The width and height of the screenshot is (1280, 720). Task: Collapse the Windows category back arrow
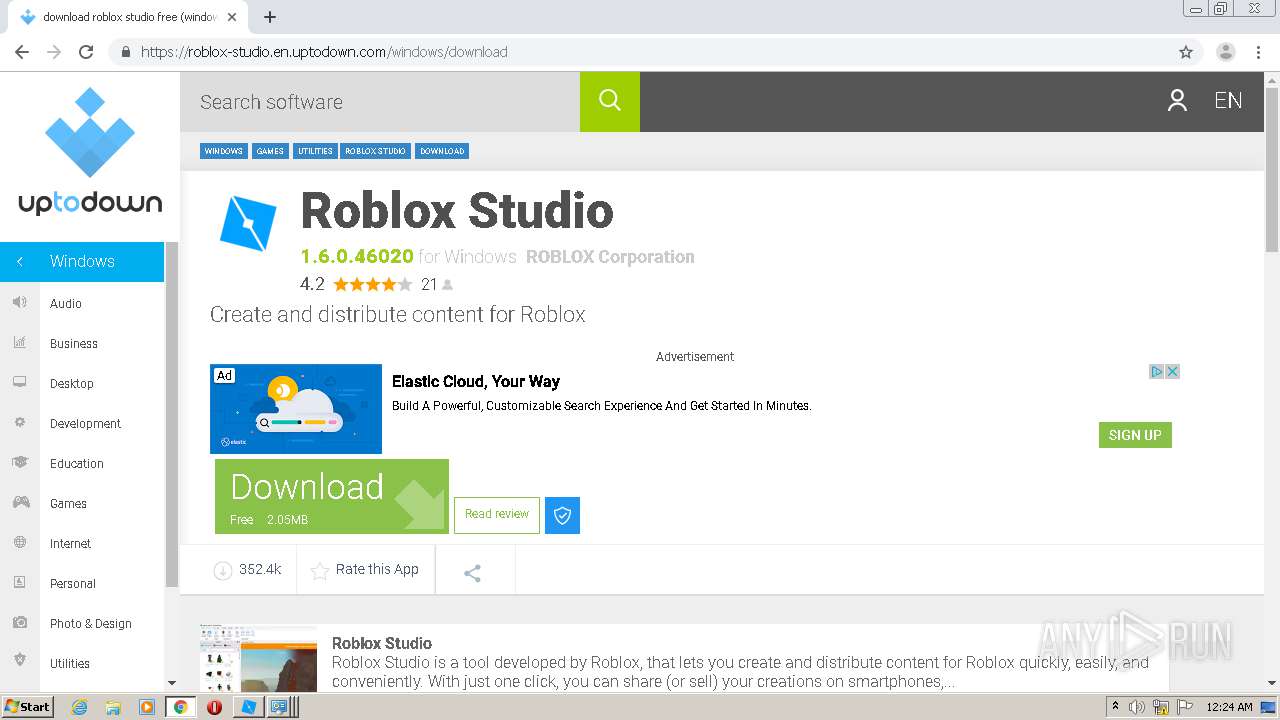[20, 261]
